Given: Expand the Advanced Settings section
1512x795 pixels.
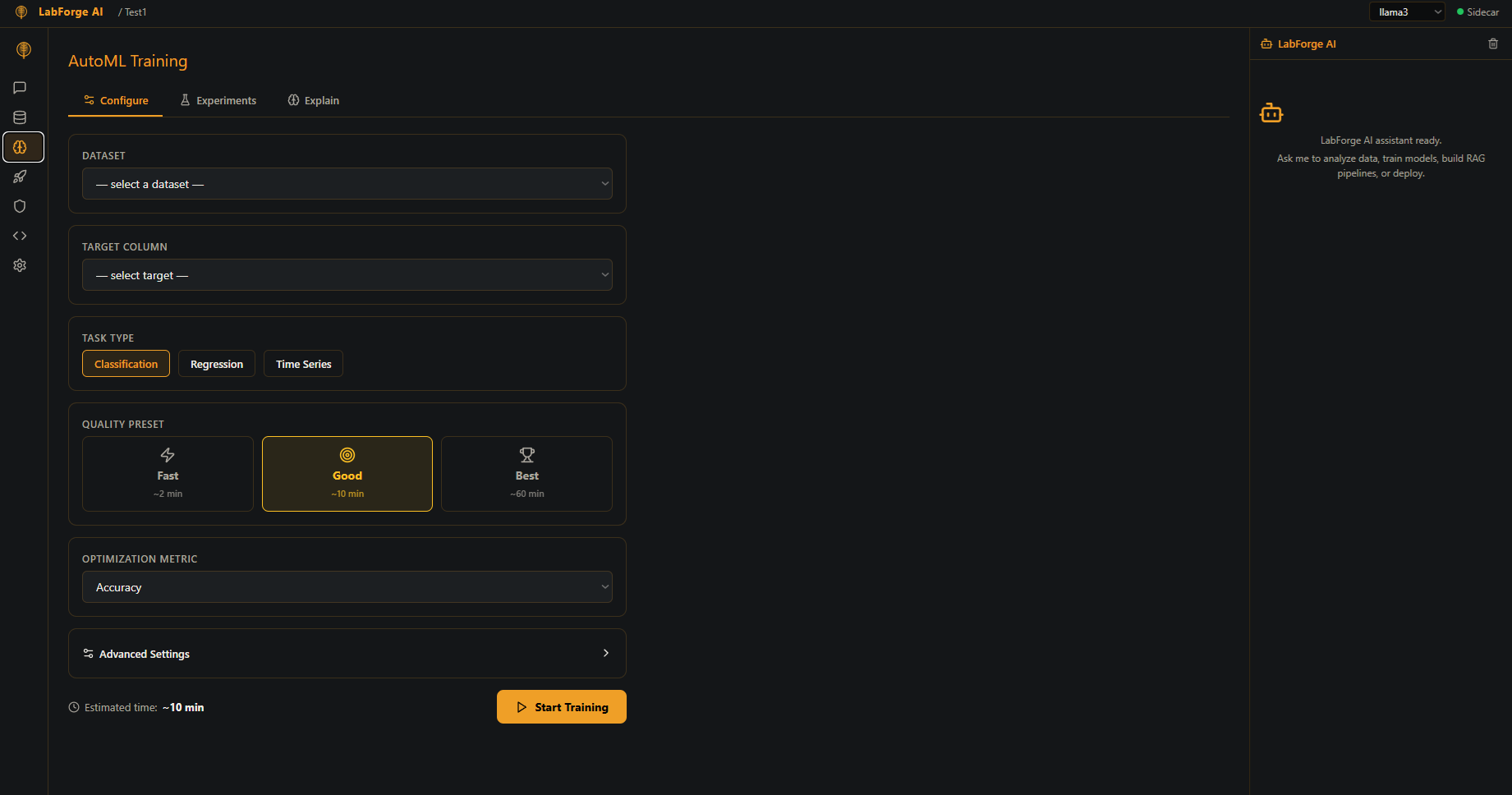Looking at the screenshot, I should pos(347,653).
